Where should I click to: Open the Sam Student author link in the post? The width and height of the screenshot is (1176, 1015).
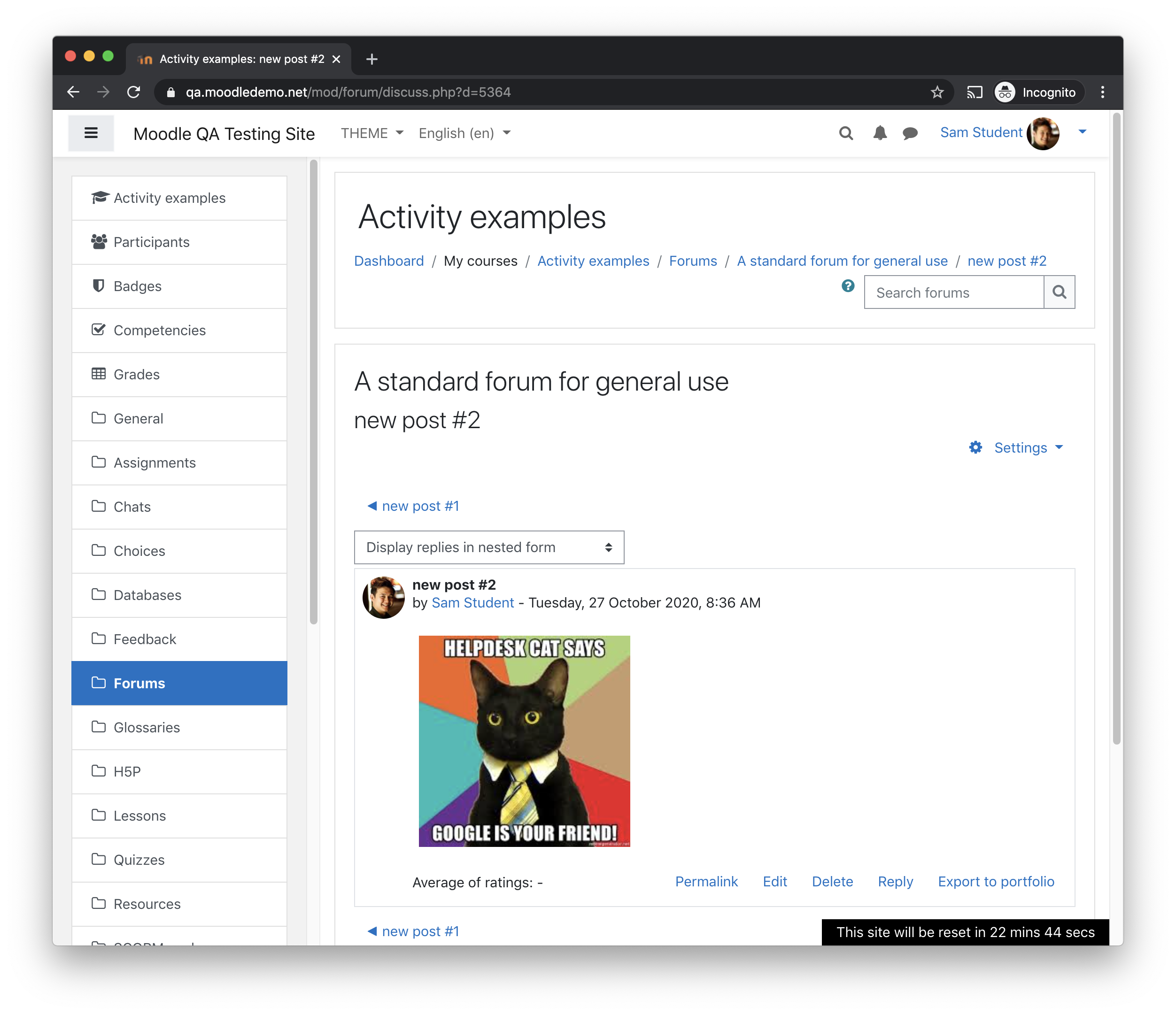pos(473,602)
